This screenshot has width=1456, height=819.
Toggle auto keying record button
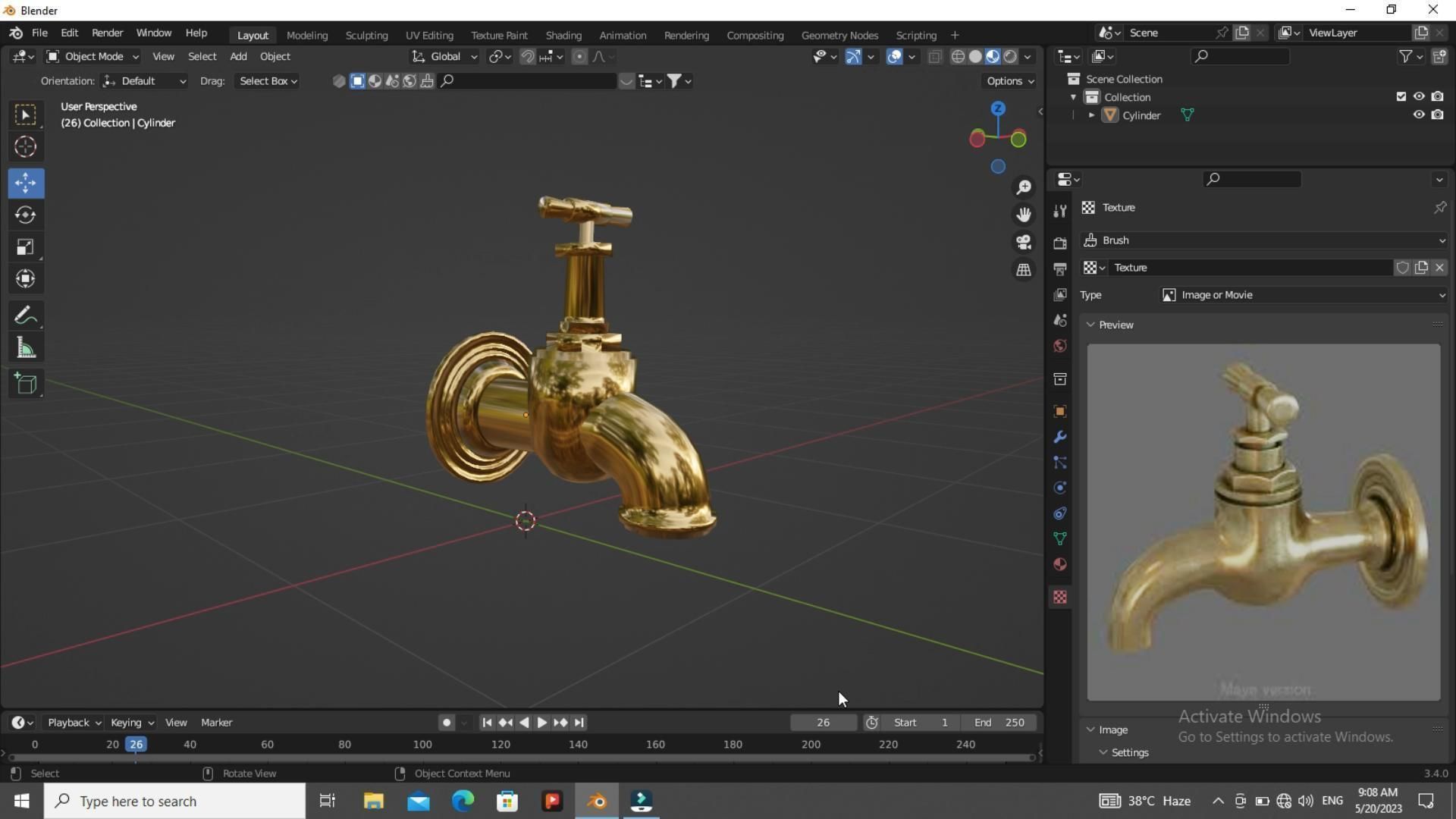[447, 723]
